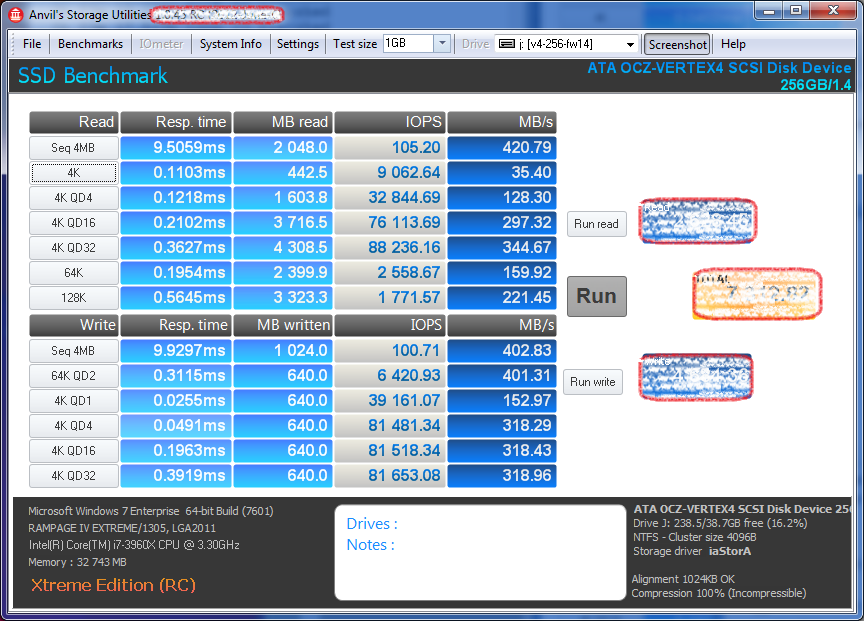This screenshot has width=864, height=621.
Task: Click the read 4K test button
Action: click(74, 172)
